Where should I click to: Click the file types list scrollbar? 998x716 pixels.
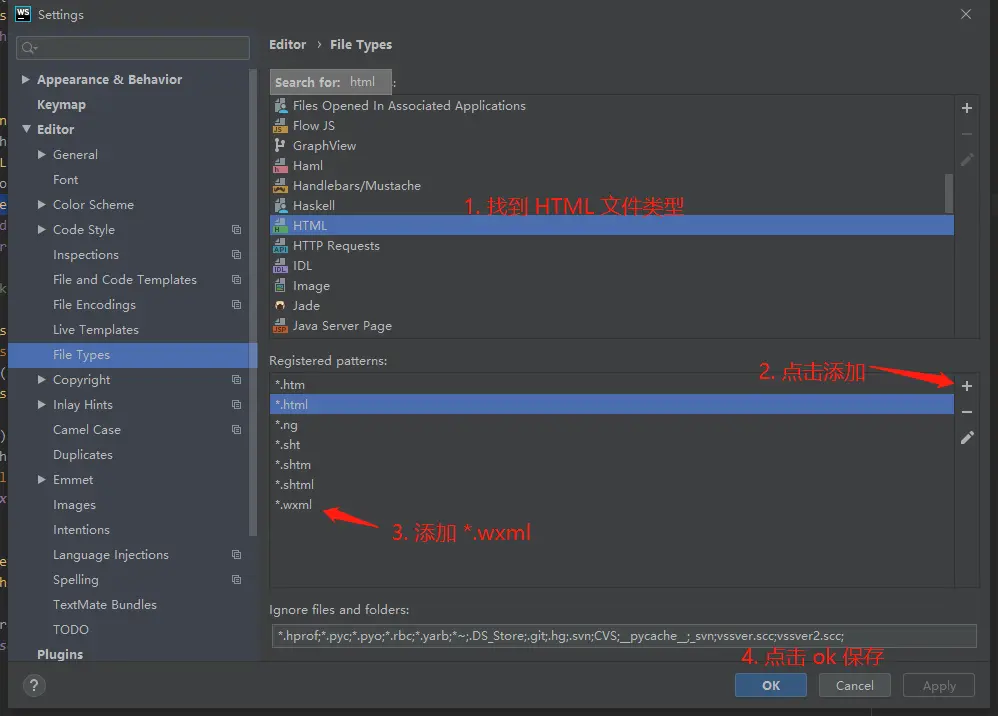pos(949,193)
